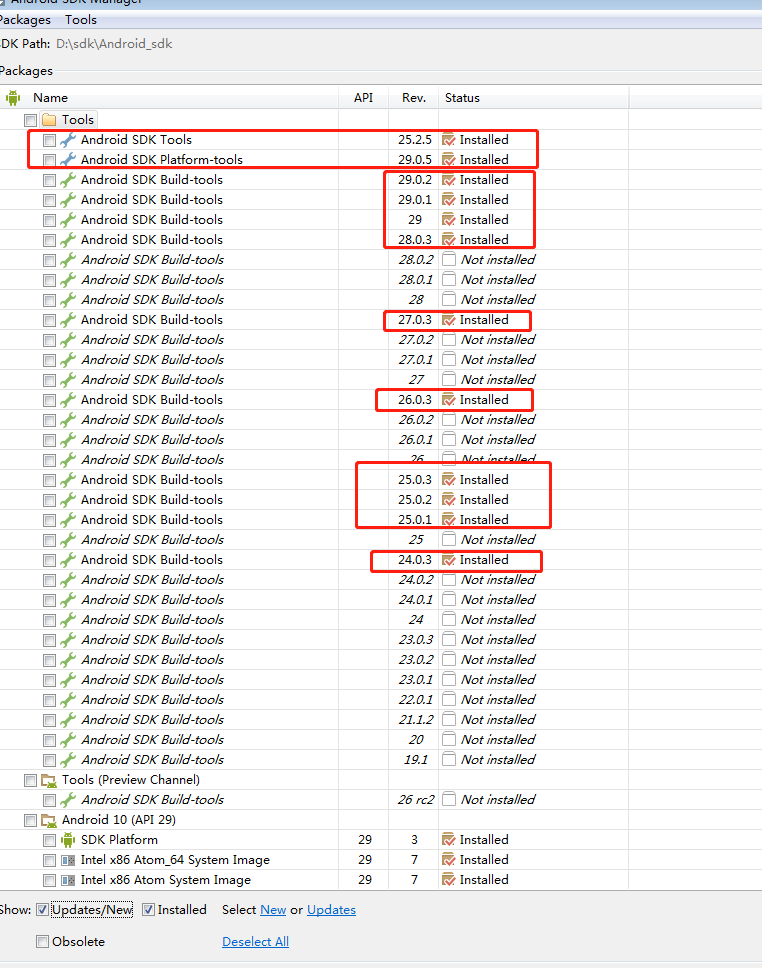Click the wrench icon on Build-tools 23.0.3 row

point(68,640)
